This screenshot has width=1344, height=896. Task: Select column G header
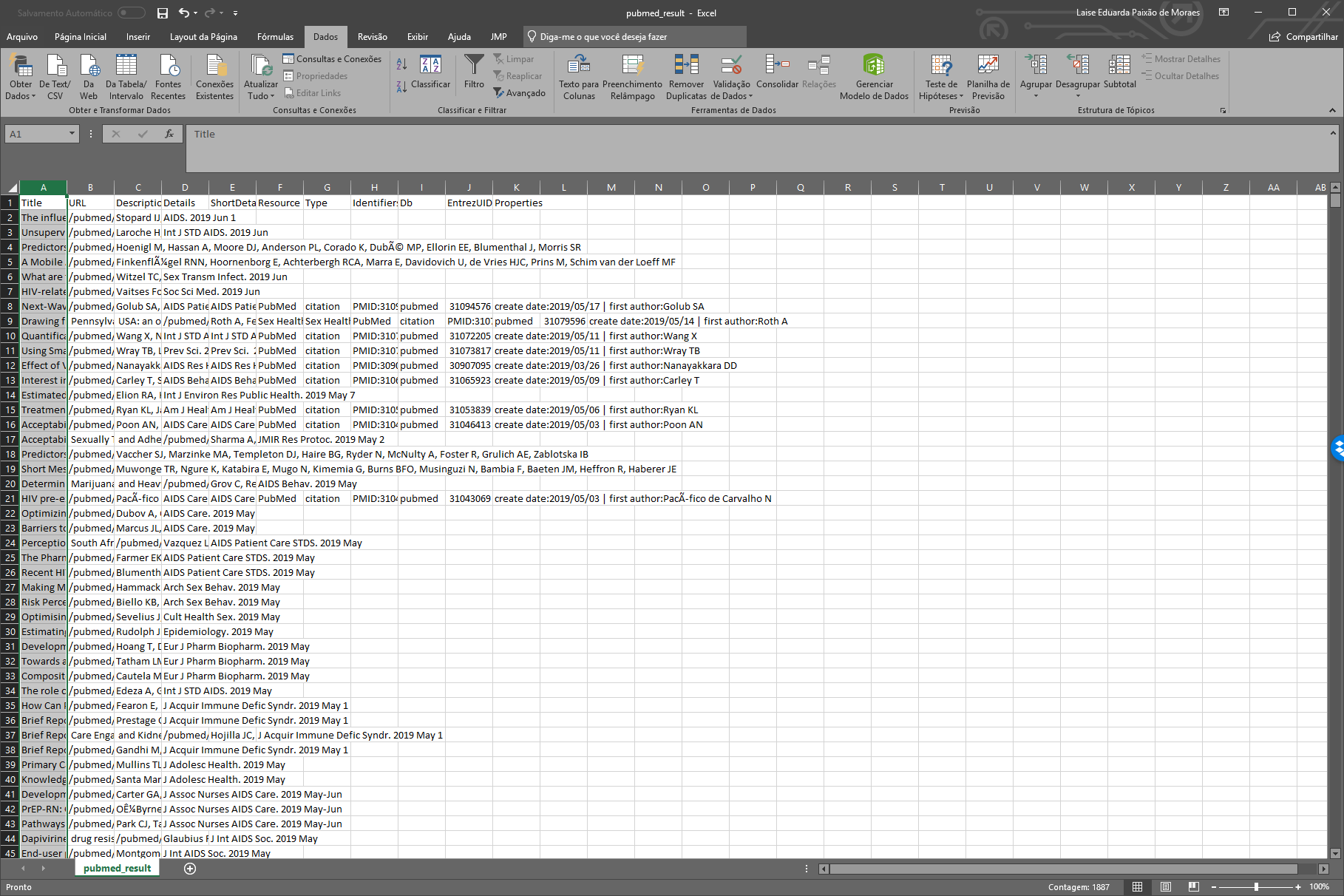[x=327, y=188]
